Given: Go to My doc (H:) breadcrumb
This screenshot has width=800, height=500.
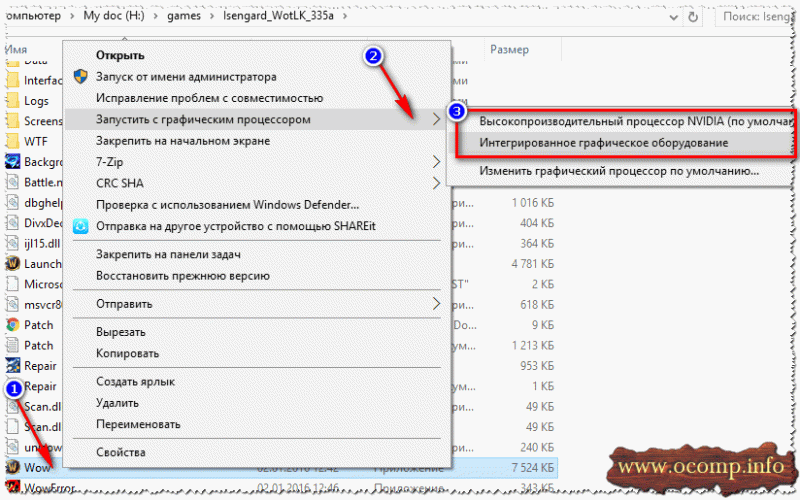Looking at the screenshot, I should [114, 16].
